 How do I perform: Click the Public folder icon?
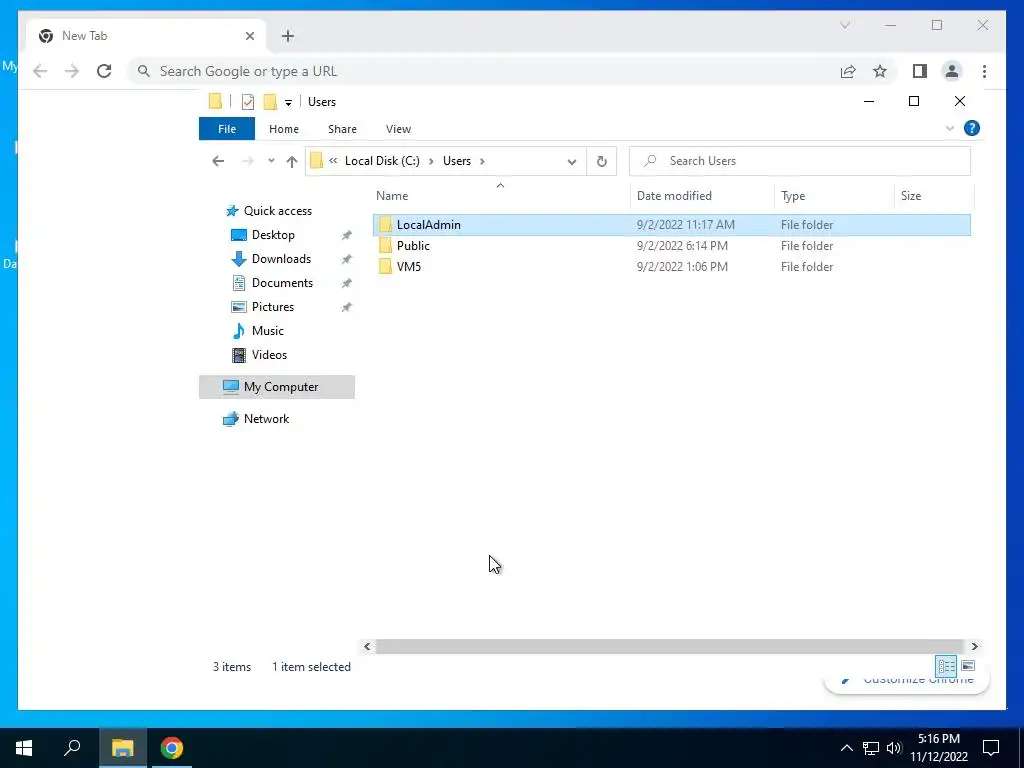pyautogui.click(x=385, y=246)
